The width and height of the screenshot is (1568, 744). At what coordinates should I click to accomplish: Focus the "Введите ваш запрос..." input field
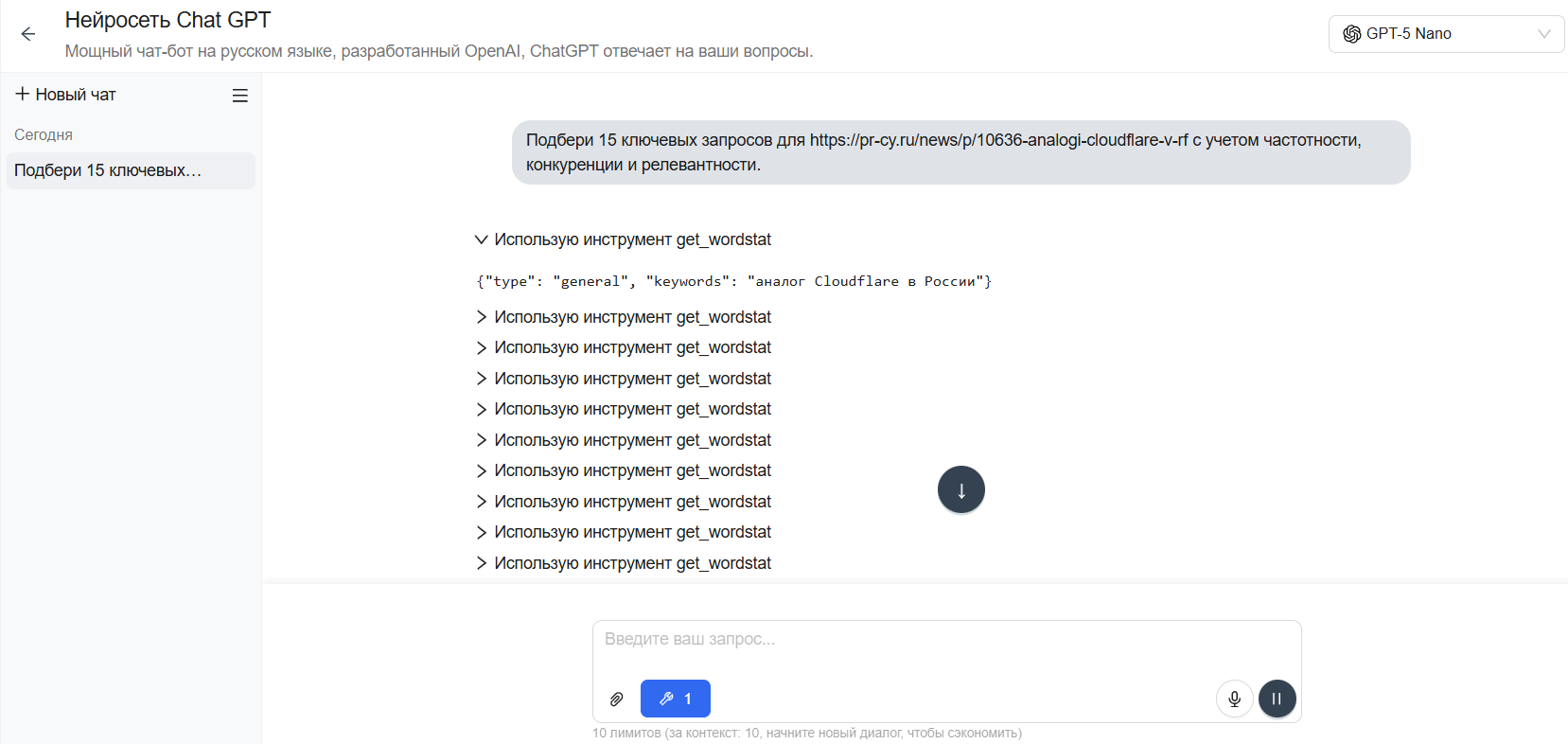[946, 640]
